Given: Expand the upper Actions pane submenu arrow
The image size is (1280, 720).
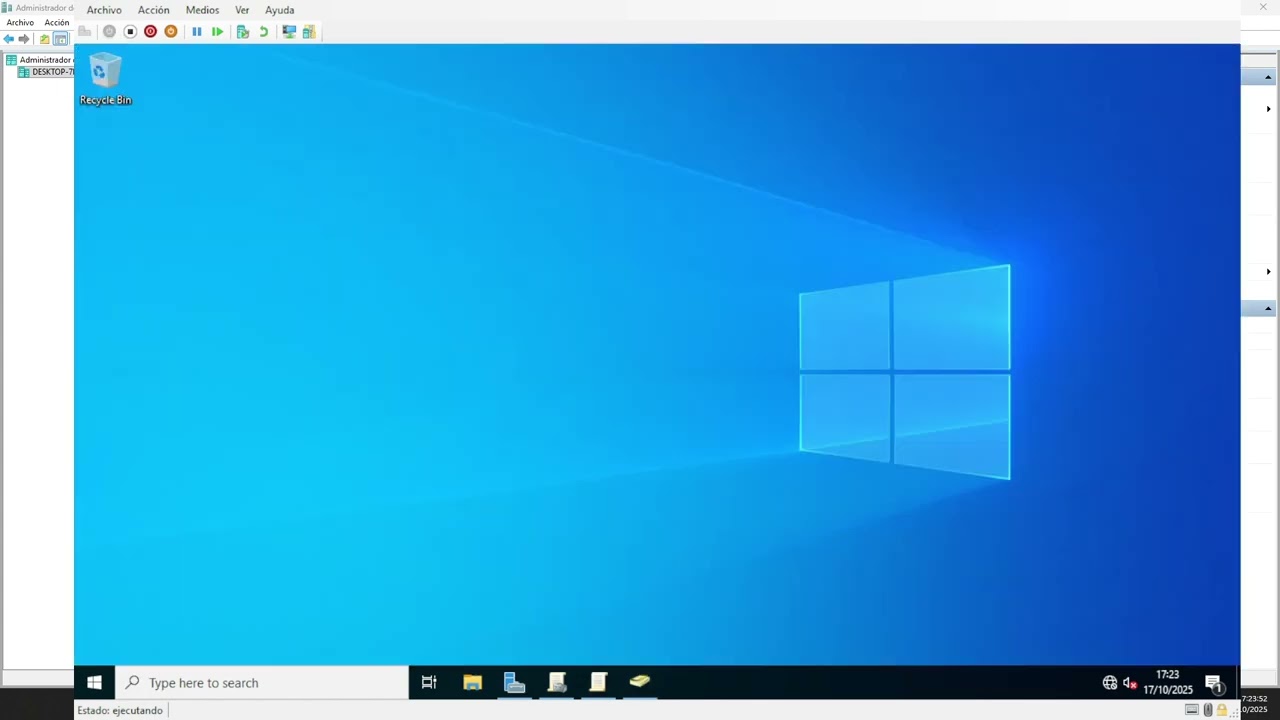Looking at the screenshot, I should pos(1269,108).
